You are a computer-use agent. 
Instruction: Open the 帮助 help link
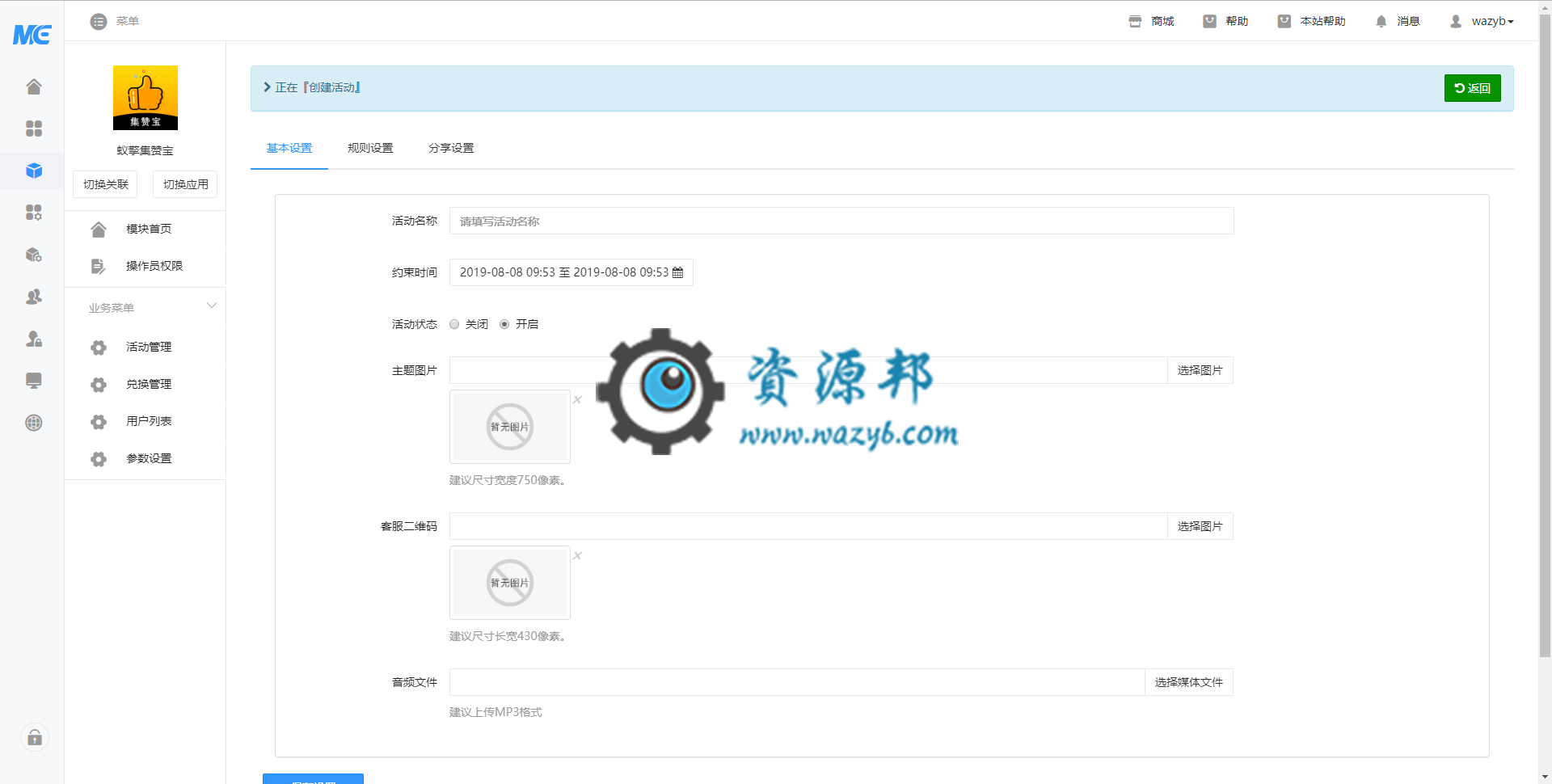(1225, 21)
